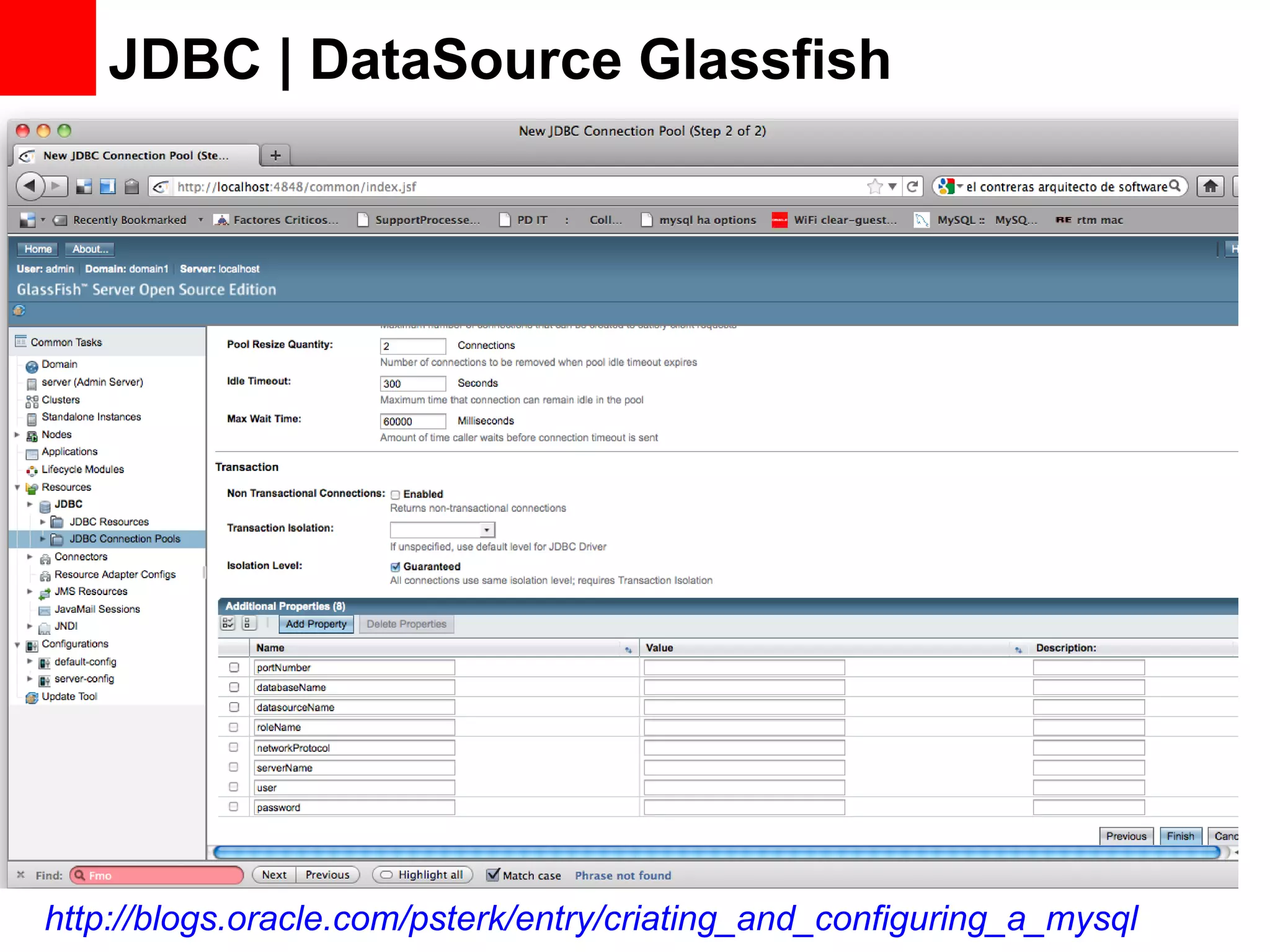Select the New JDBC Connection Pool browser tab
The width and height of the screenshot is (1270, 952).
[135, 156]
